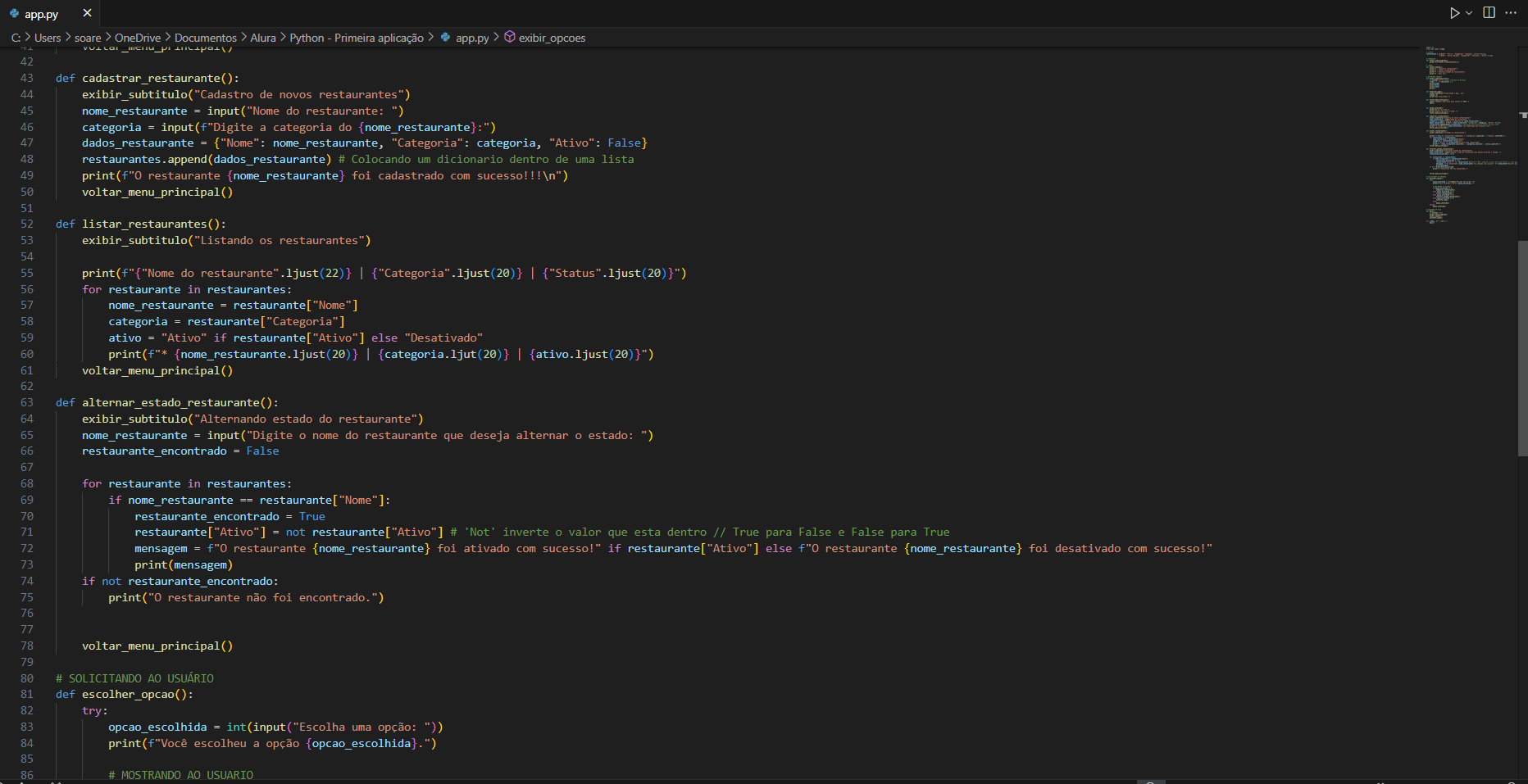Open the OneDrive breadcrumb folder

[138, 38]
